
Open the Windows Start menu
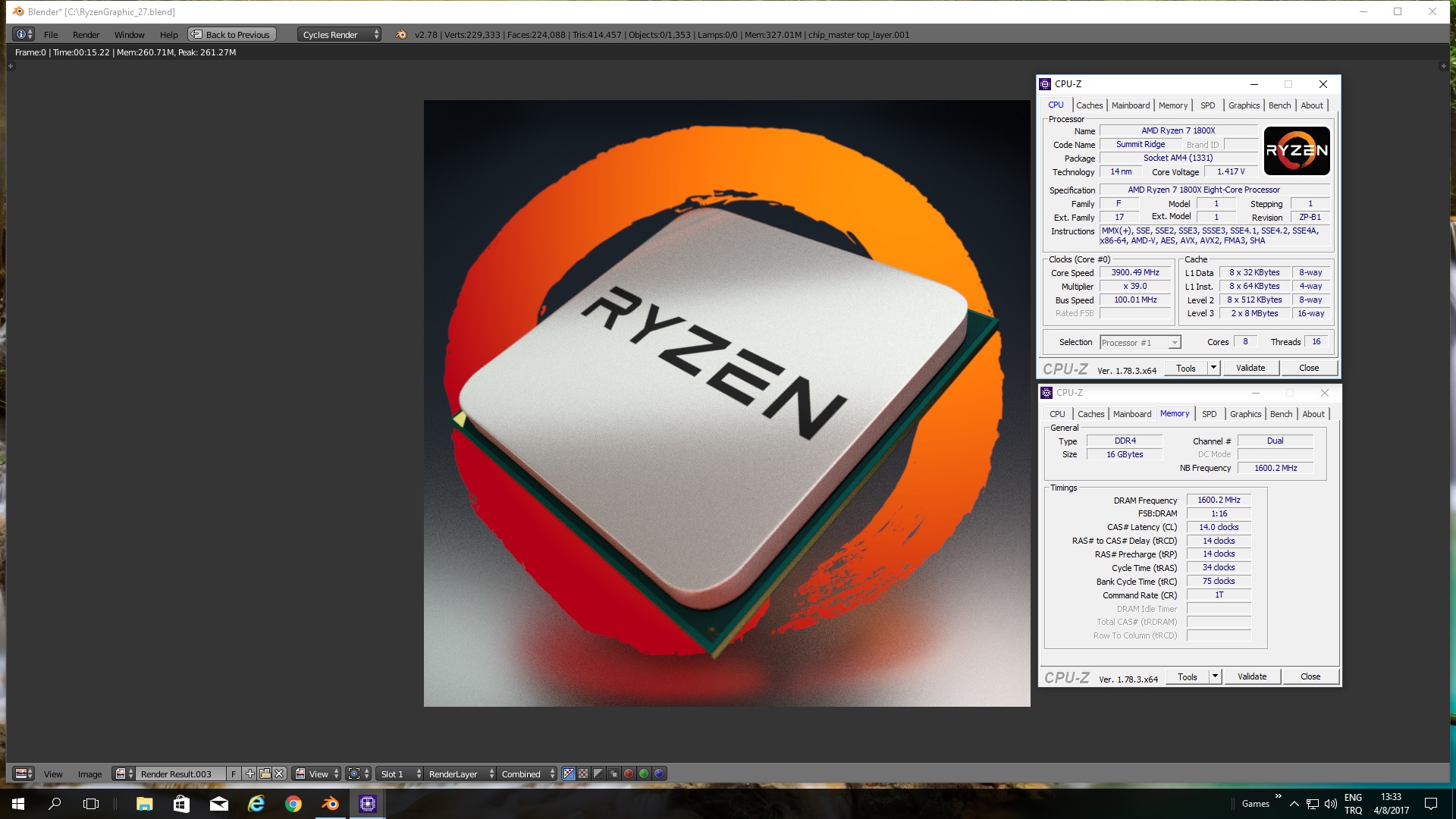18,804
